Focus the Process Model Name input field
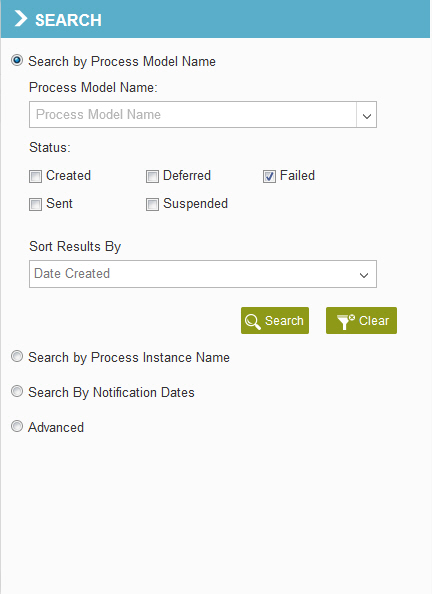This screenshot has width=432, height=594. [193, 115]
